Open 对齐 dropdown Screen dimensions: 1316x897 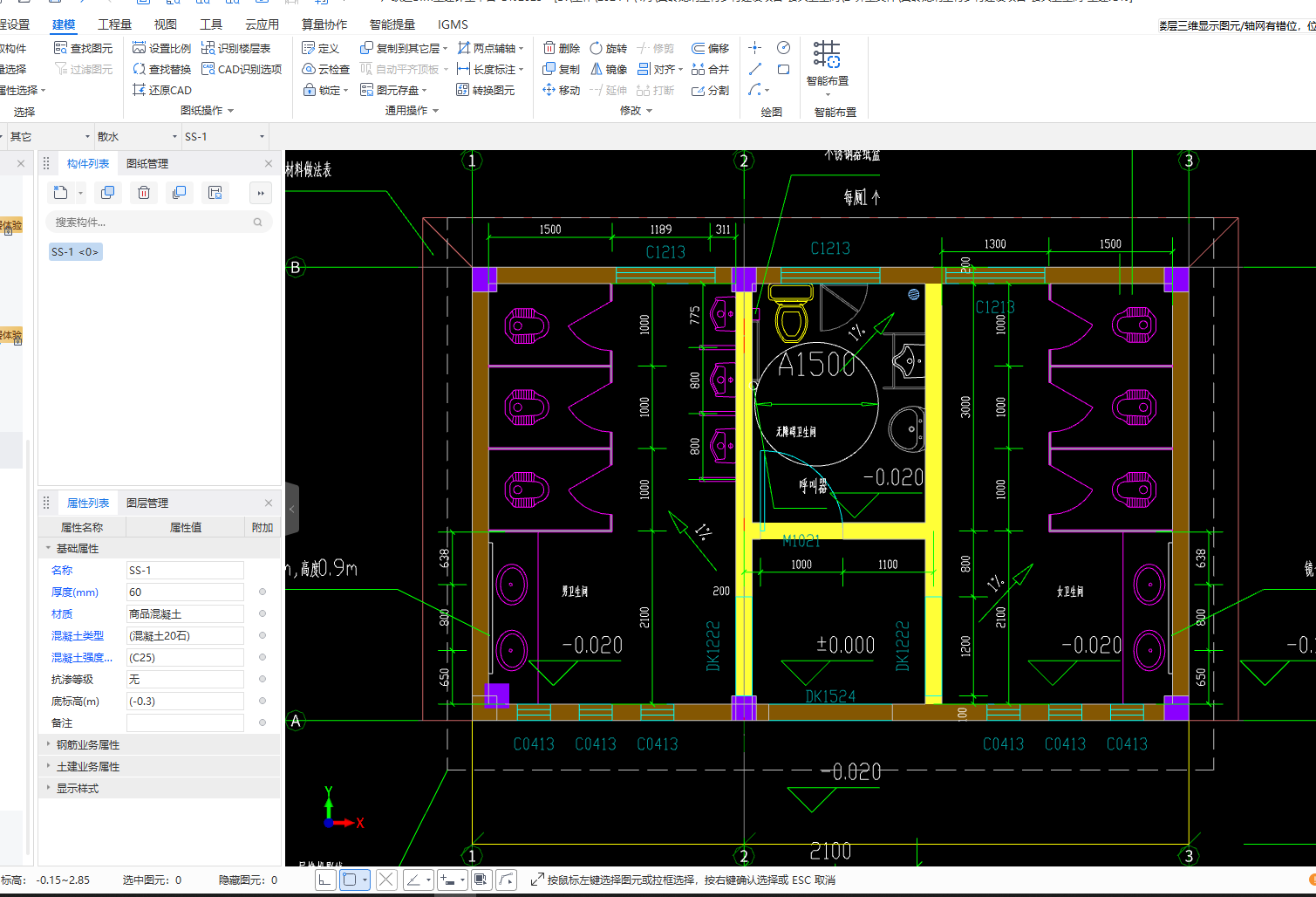click(x=680, y=70)
